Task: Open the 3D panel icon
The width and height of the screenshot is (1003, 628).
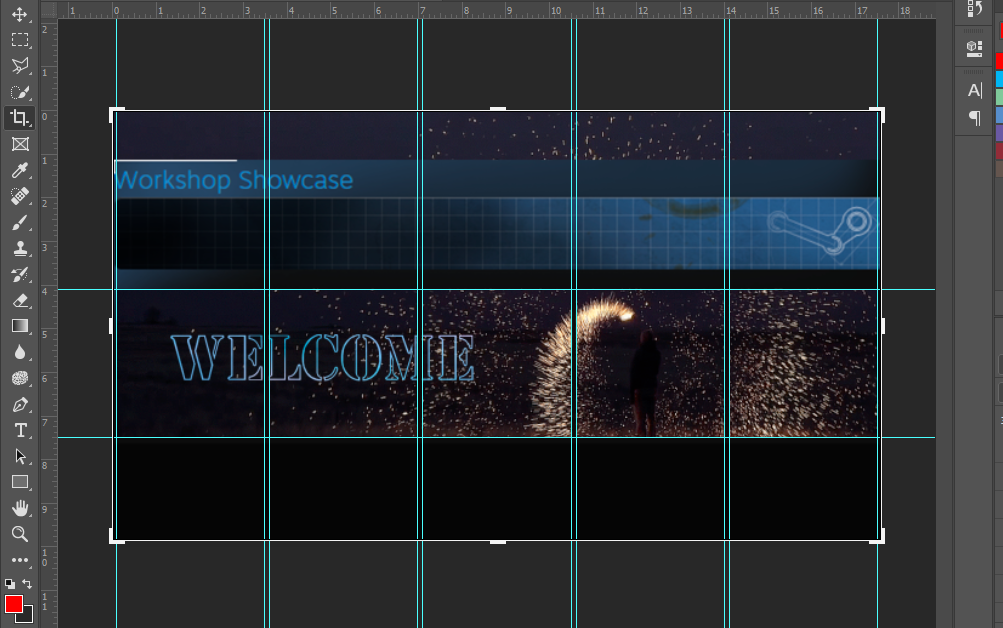Action: (974, 49)
